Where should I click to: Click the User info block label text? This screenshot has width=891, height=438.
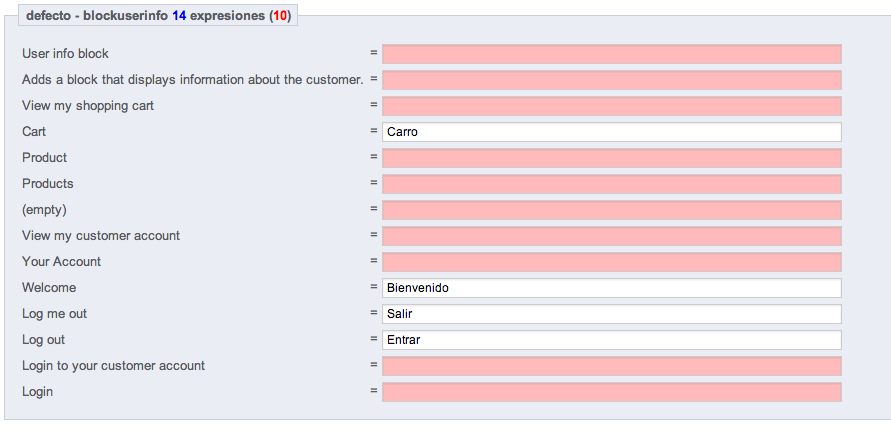[x=65, y=54]
